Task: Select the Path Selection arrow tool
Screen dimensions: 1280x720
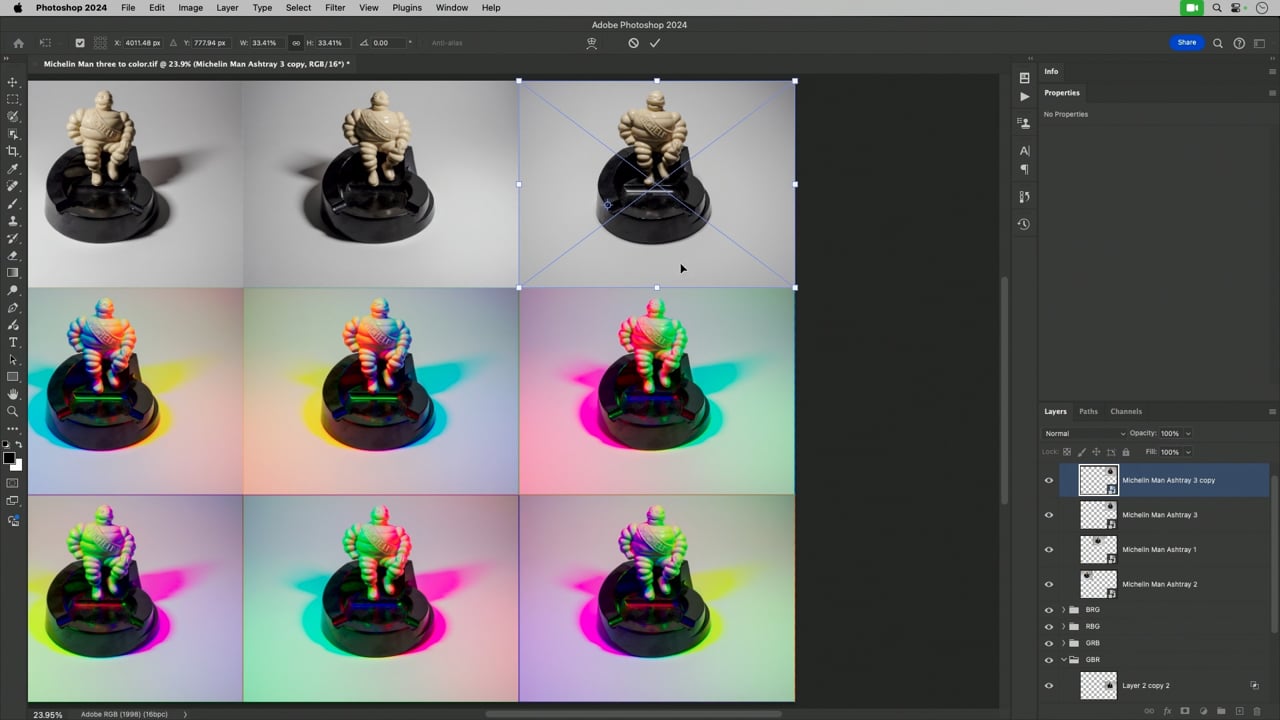Action: 13,360
